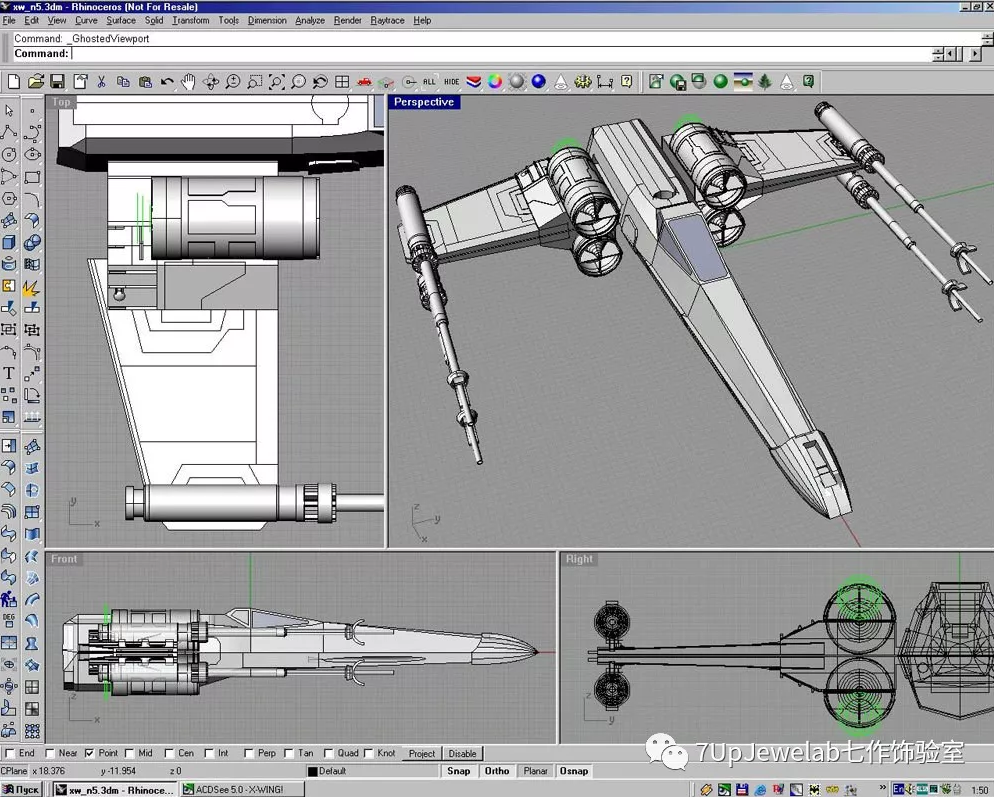Viewport: 994px width, 797px height.
Task: Click the four-viewport layout icon
Action: pyautogui.click(x=342, y=82)
